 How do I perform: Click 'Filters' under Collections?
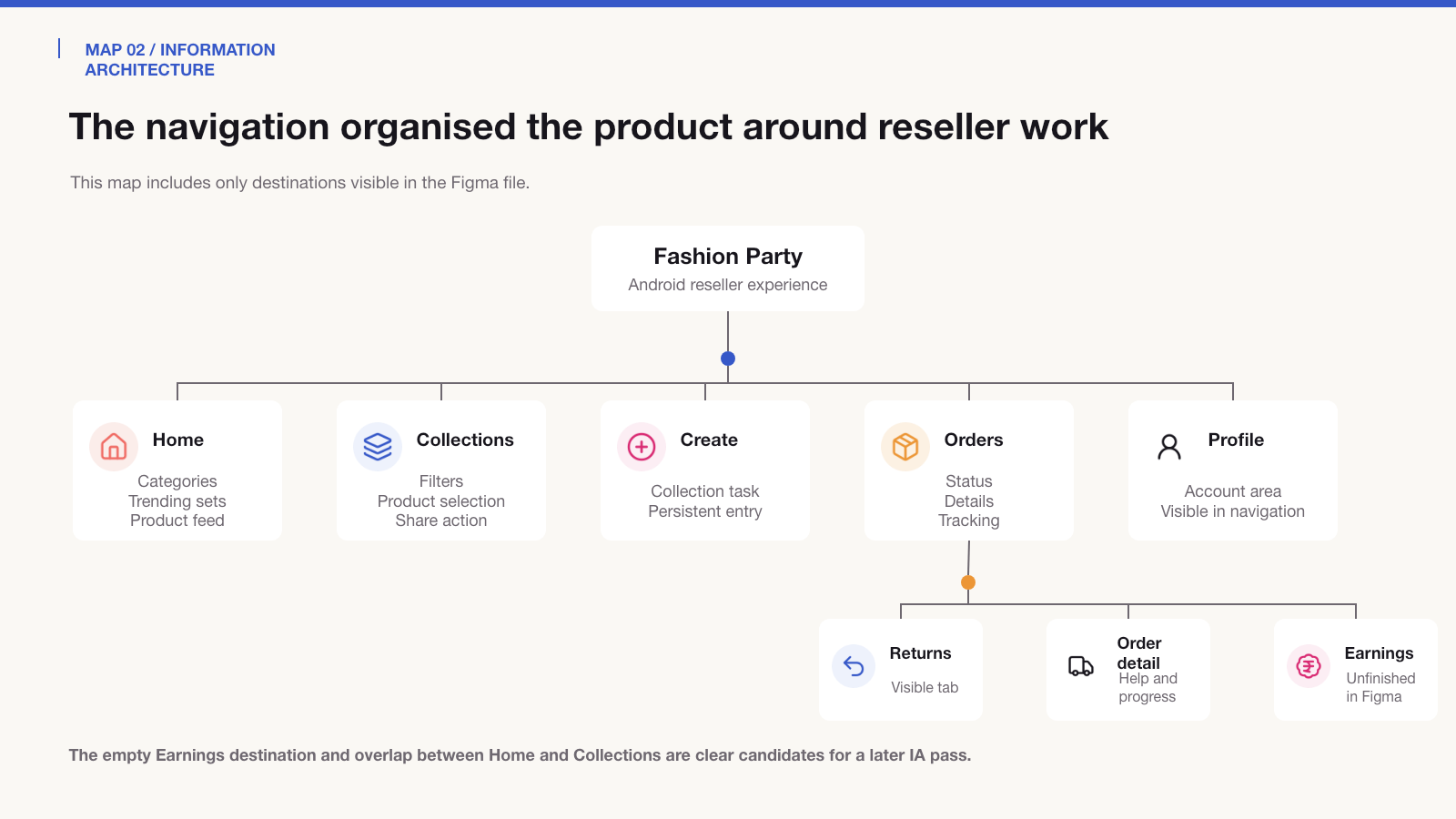point(441,481)
